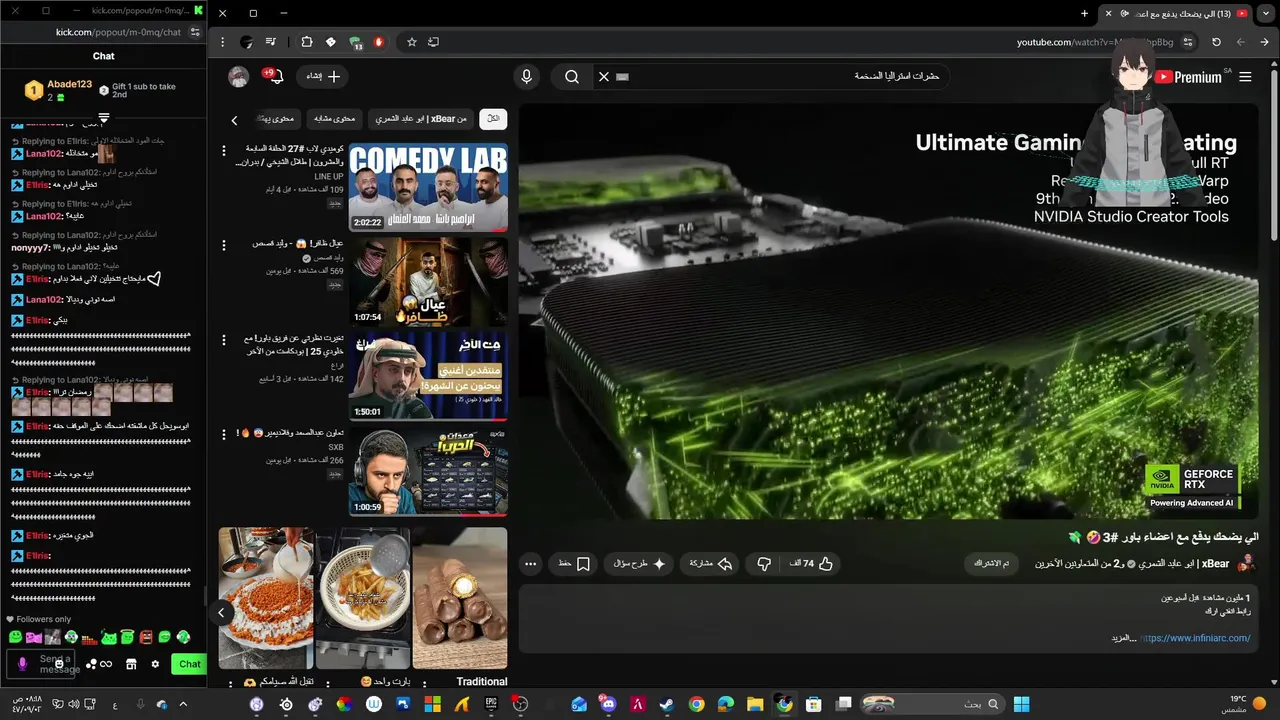Open Abade123 top gifter entry

tap(58, 91)
